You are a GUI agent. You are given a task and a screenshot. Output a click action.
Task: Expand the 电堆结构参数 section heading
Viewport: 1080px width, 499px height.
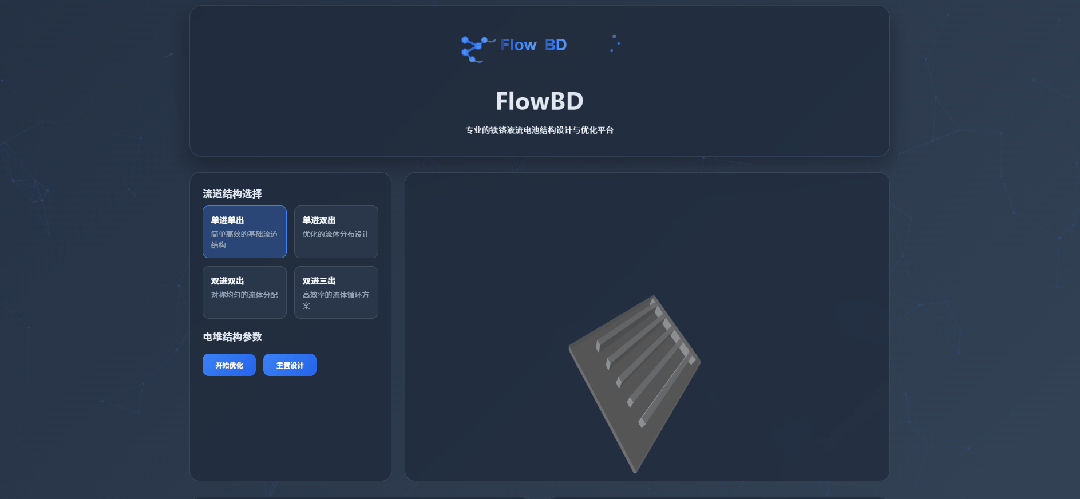232,337
